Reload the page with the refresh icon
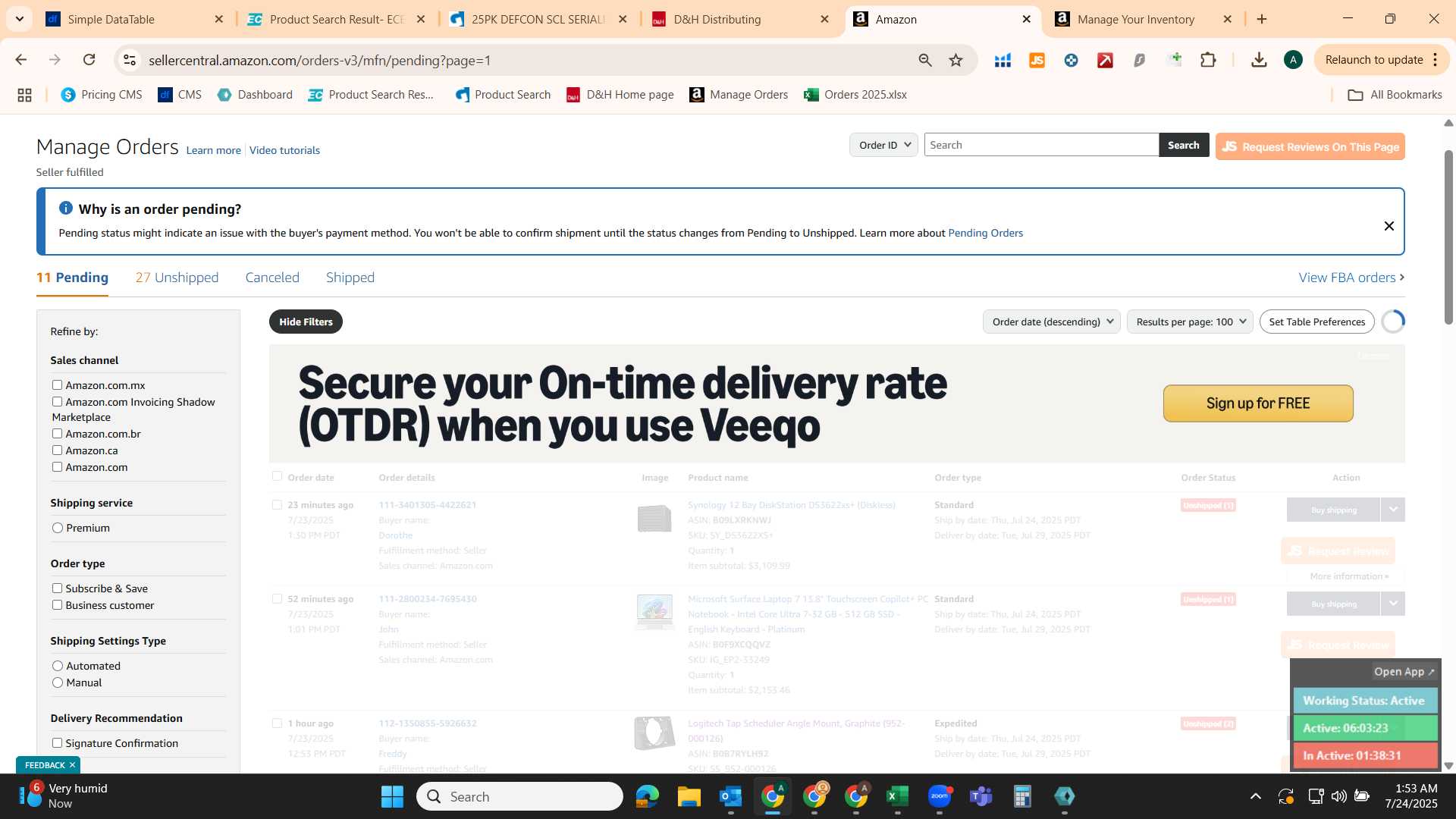The height and width of the screenshot is (819, 1456). [89, 60]
